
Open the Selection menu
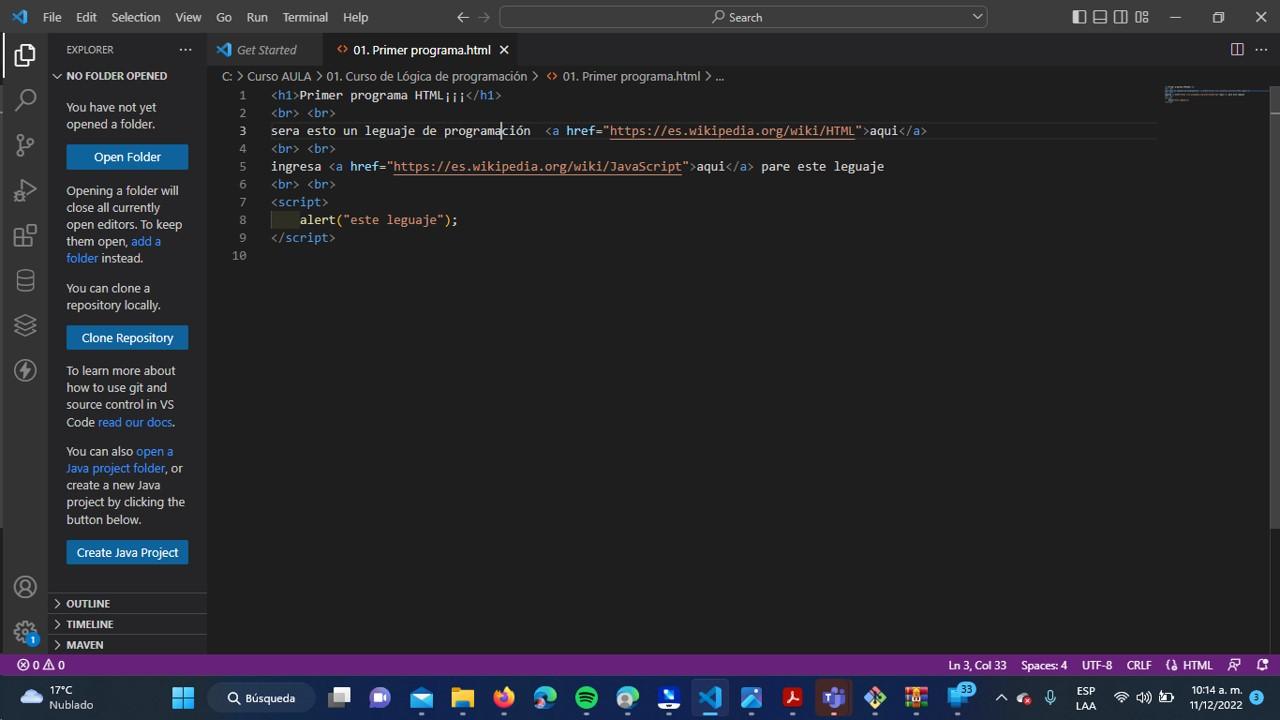135,17
